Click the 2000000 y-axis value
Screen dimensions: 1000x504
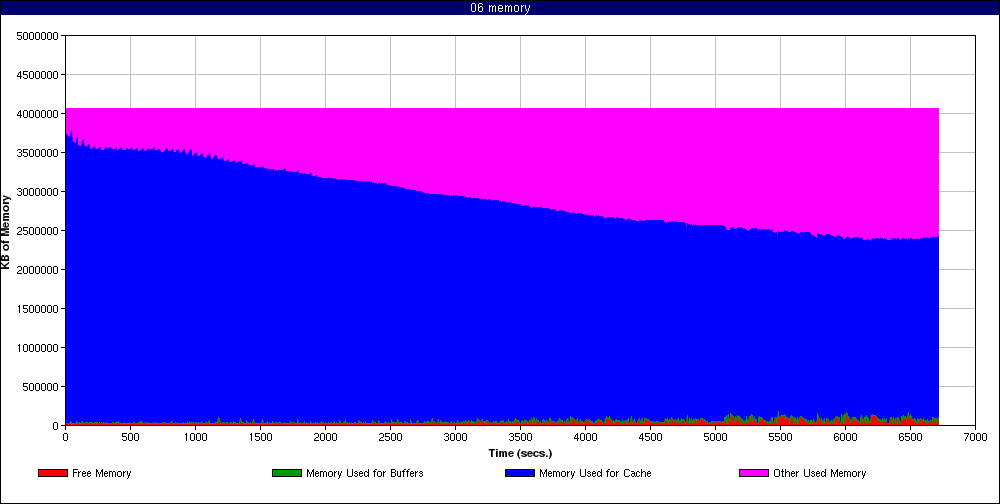(x=40, y=269)
